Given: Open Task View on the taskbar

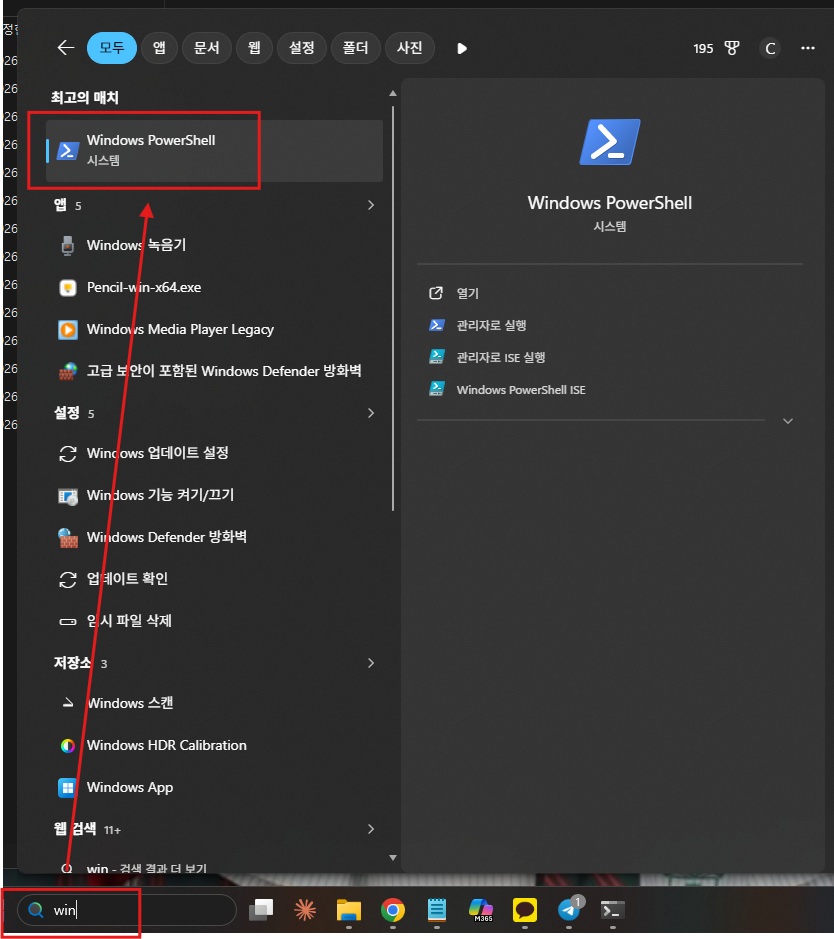Looking at the screenshot, I should click(261, 910).
